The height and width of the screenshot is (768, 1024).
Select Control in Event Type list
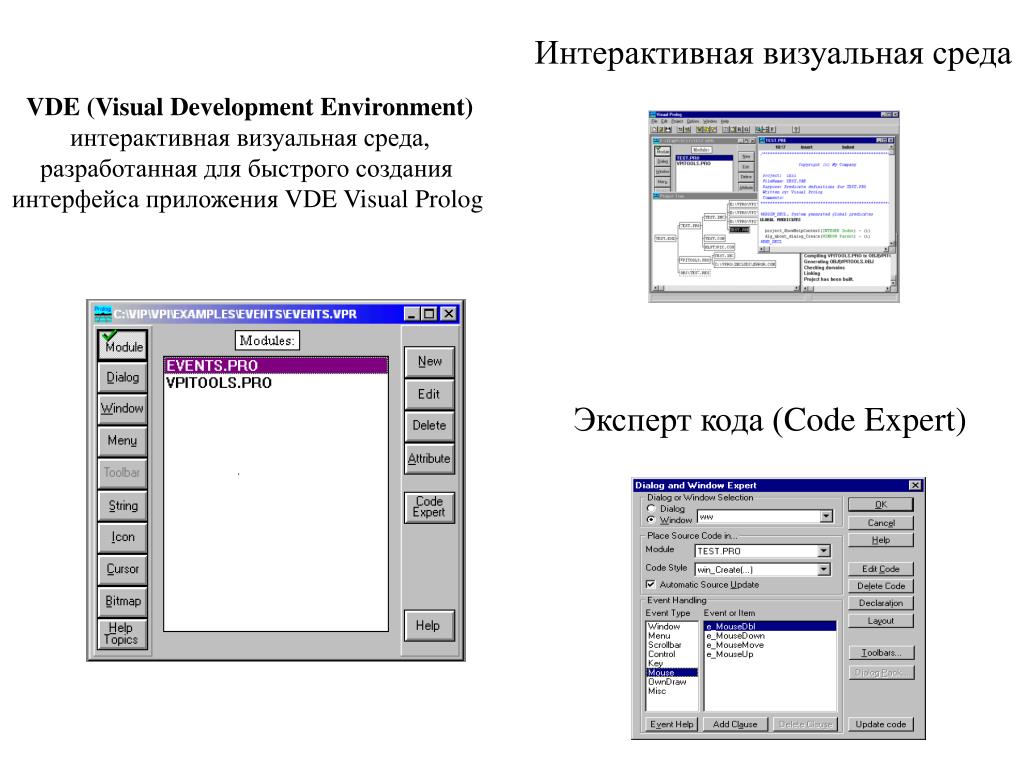tap(671, 654)
